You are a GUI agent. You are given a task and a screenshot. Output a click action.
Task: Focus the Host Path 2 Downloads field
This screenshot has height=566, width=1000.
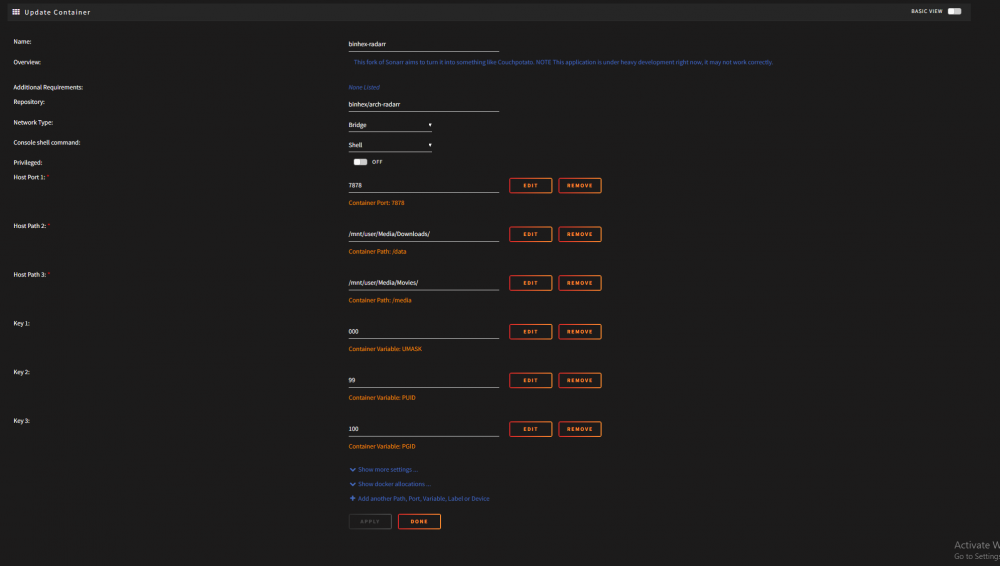[423, 234]
